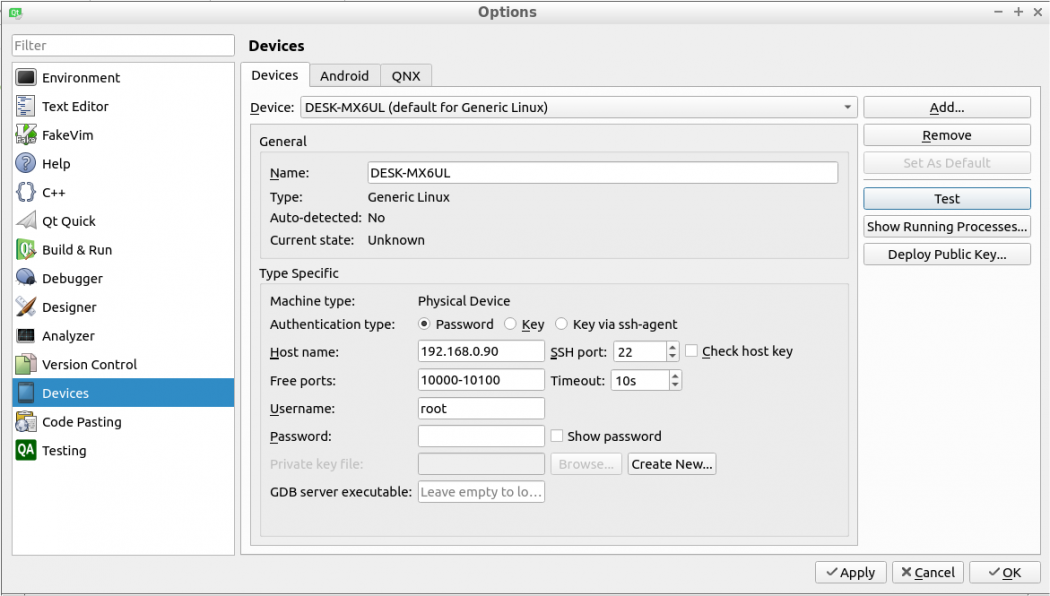
Task: Select the Key authentication radio button
Action: [x=510, y=324]
